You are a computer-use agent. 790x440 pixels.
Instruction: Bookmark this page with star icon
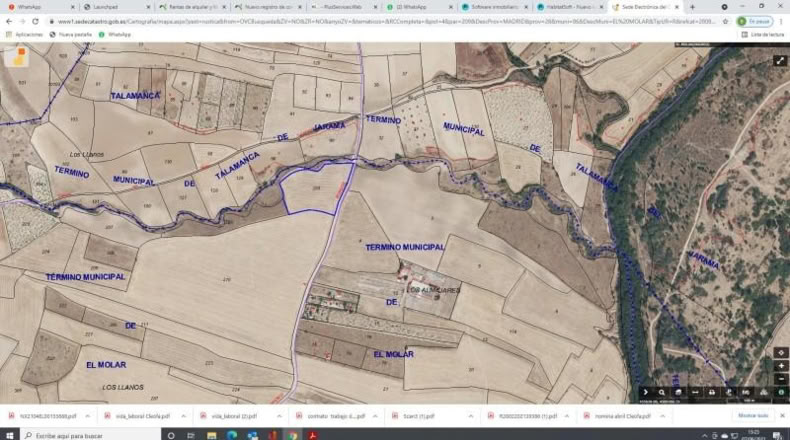point(725,22)
